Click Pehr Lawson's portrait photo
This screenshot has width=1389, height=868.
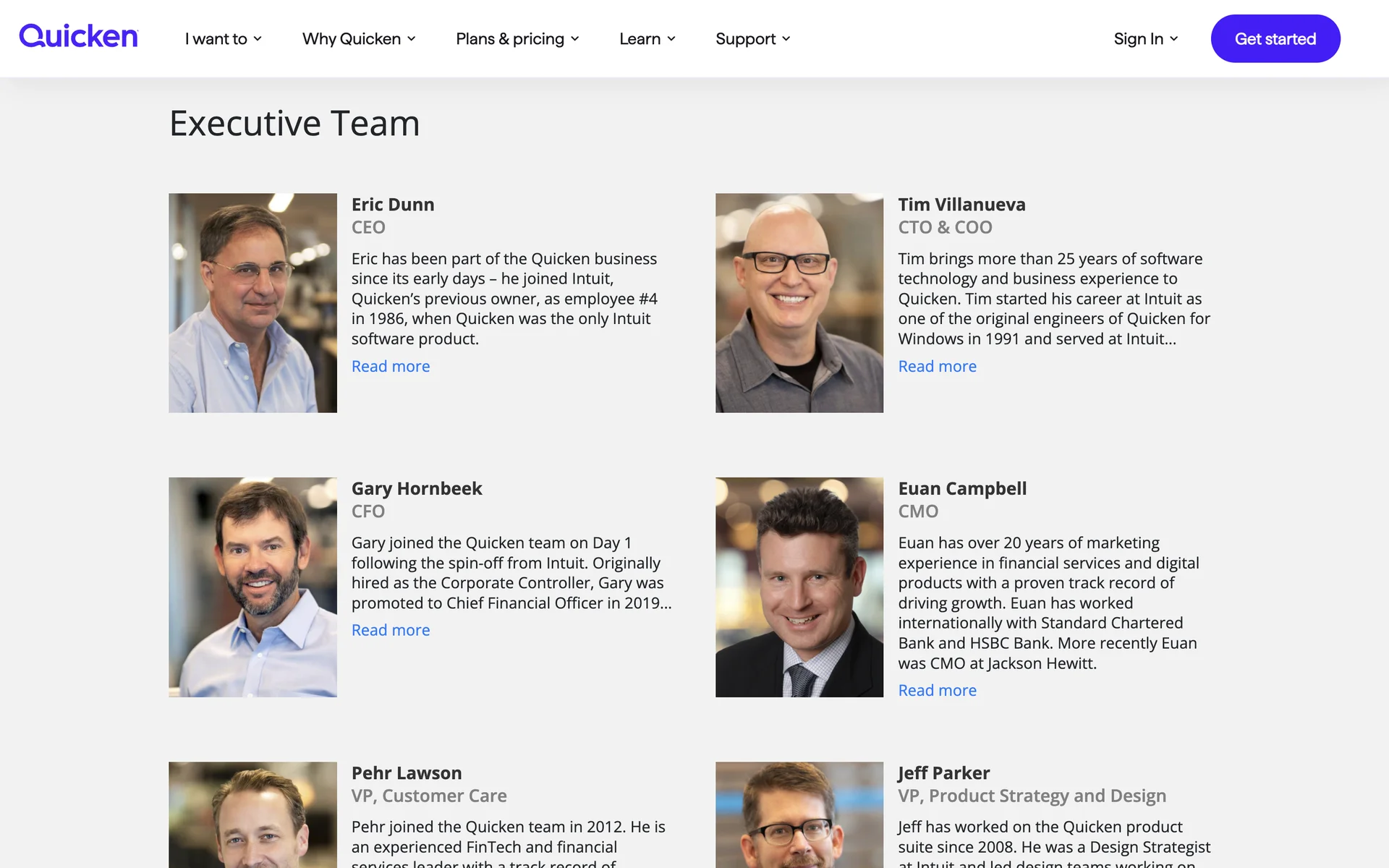[x=252, y=814]
